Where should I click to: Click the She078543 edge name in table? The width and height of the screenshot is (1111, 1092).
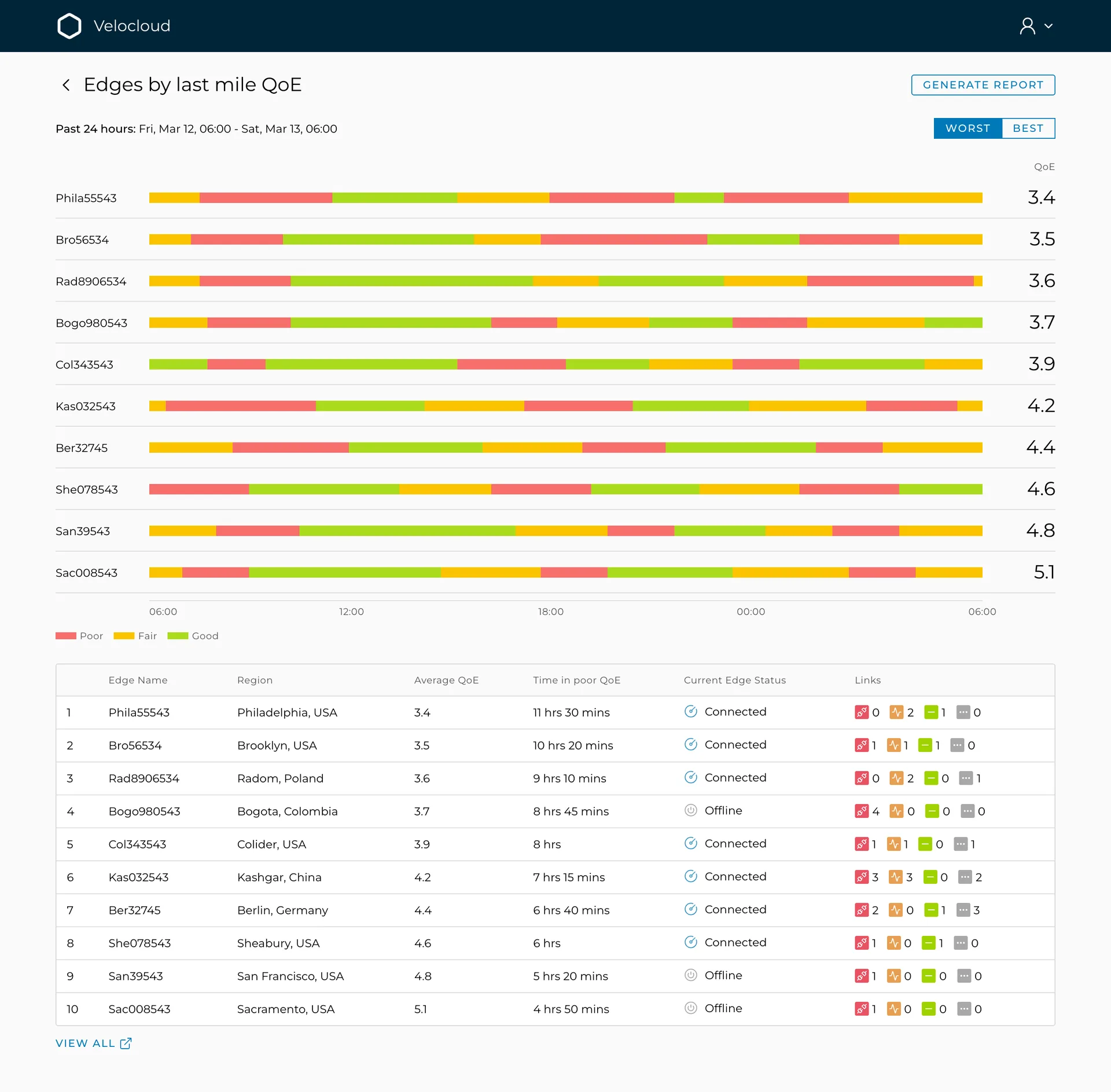click(139, 943)
